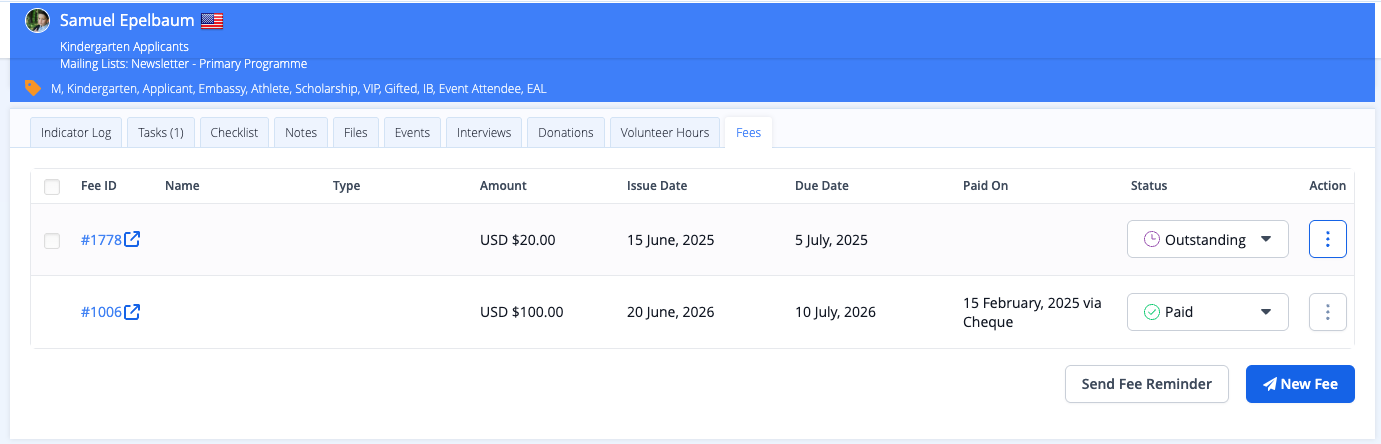The image size is (1381, 444).
Task: Switch to the Indicator Log tab
Action: coord(76,133)
